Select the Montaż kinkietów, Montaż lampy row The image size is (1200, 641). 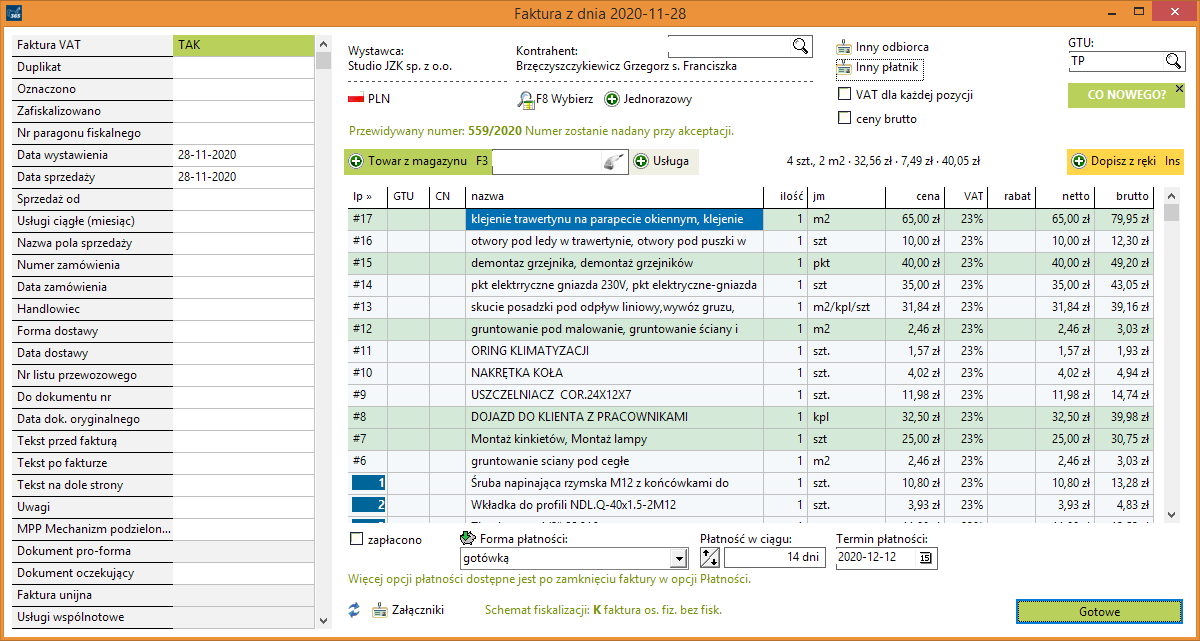(x=750, y=439)
